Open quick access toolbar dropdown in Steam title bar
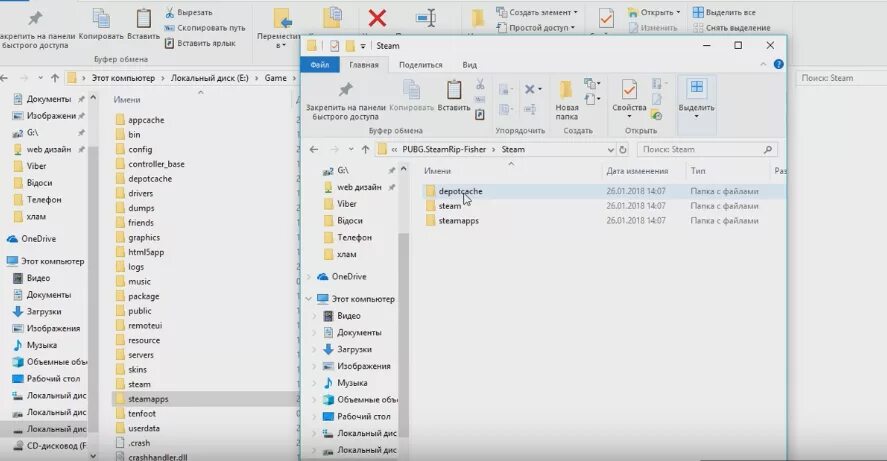 (363, 46)
